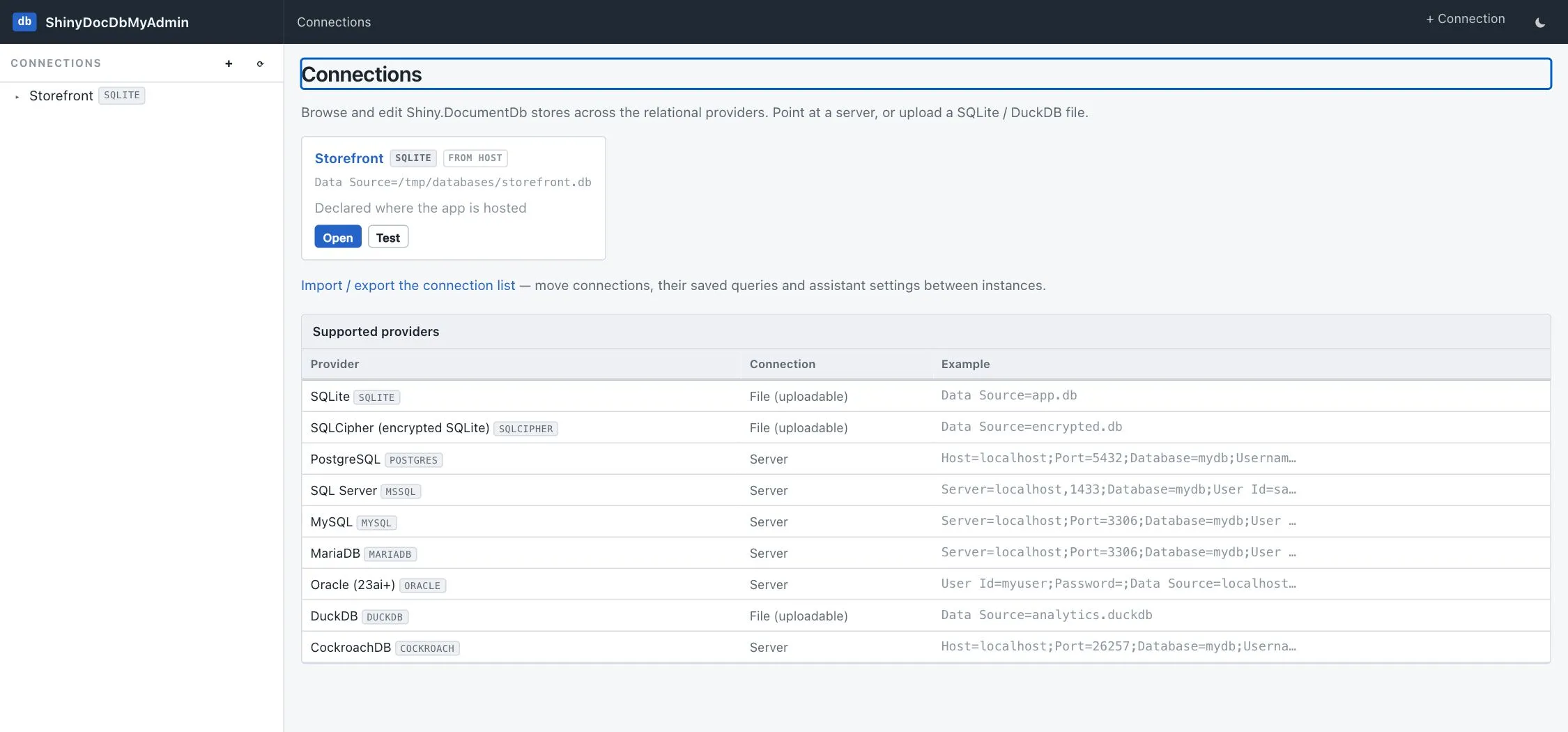
Task: Click 'Server' in the MariaDB row
Action: pyautogui.click(x=769, y=553)
